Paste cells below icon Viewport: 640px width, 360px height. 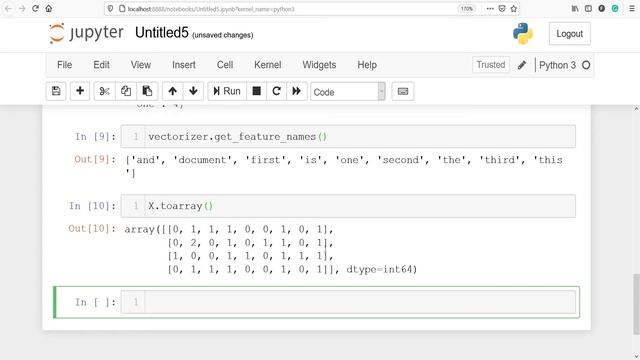(x=147, y=91)
